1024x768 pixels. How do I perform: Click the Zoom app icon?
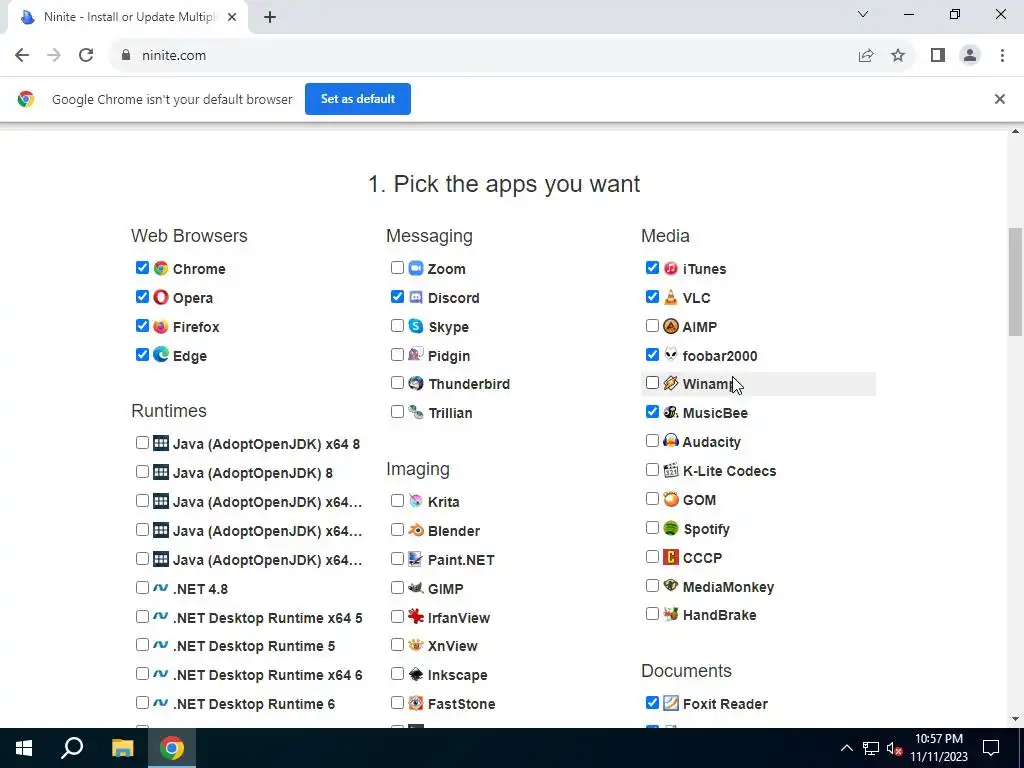tap(416, 268)
